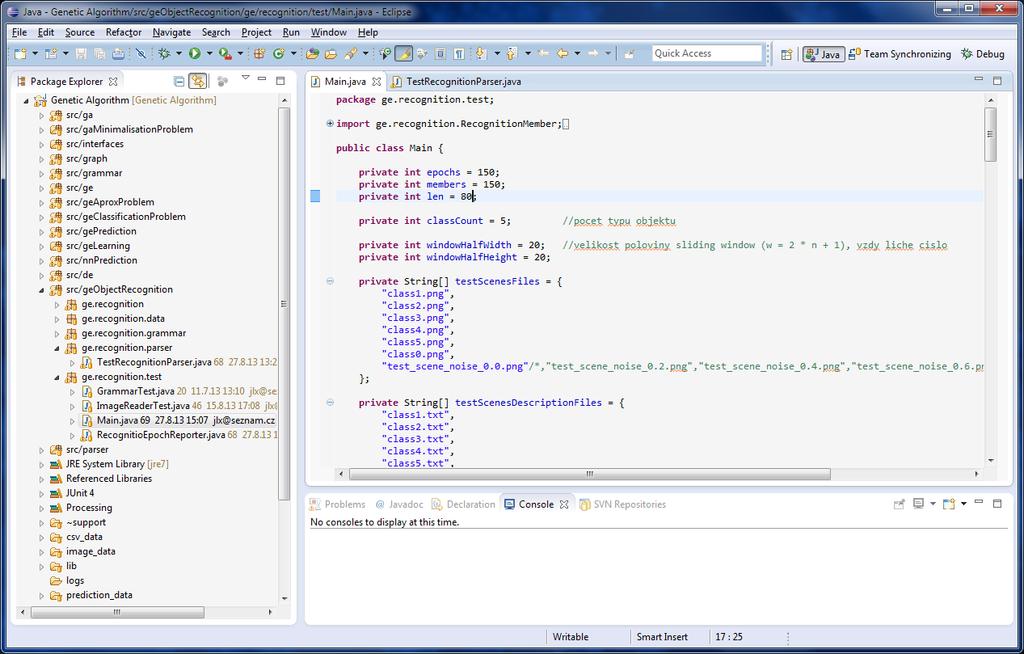Open the Run button dropdown arrow
This screenshot has width=1024, height=654.
click(209, 54)
